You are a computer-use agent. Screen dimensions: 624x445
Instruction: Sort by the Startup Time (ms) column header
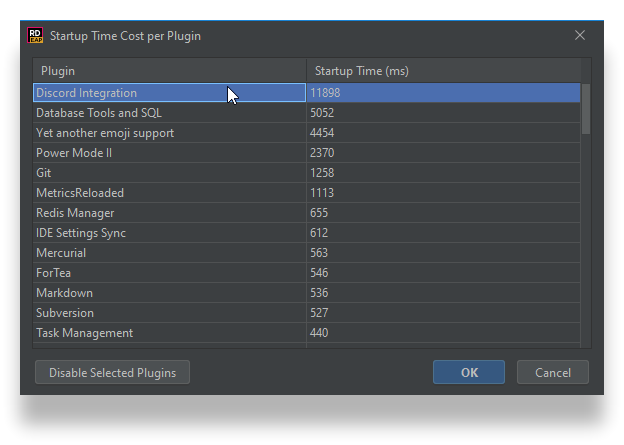point(444,71)
